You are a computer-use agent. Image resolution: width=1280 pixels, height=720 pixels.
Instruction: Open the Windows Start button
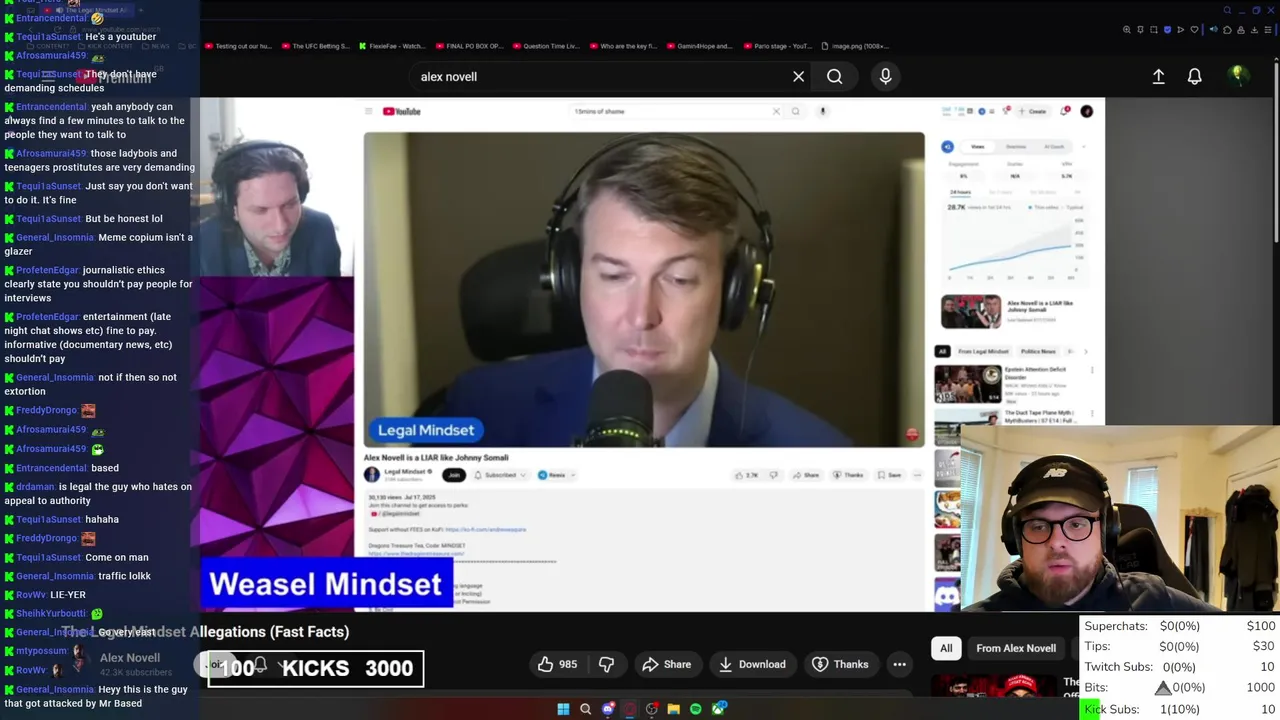563,709
